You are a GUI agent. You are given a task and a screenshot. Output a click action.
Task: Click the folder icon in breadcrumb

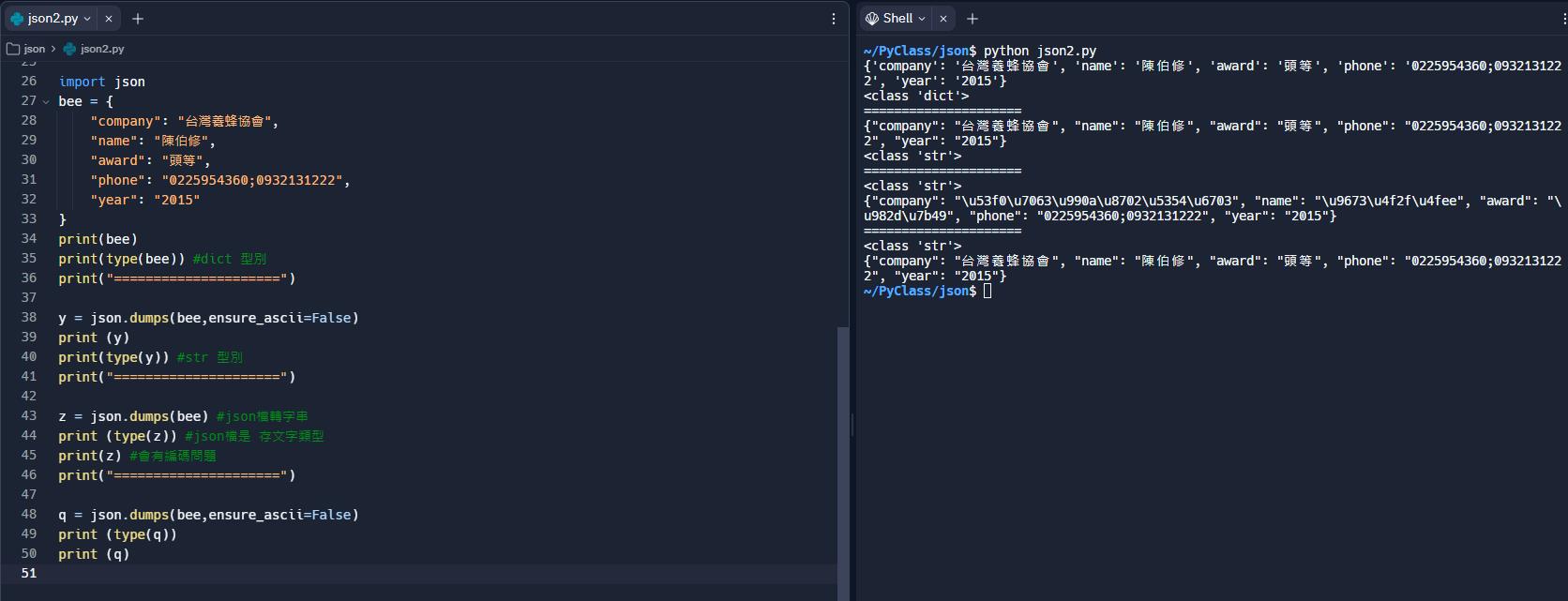pyautogui.click(x=13, y=49)
